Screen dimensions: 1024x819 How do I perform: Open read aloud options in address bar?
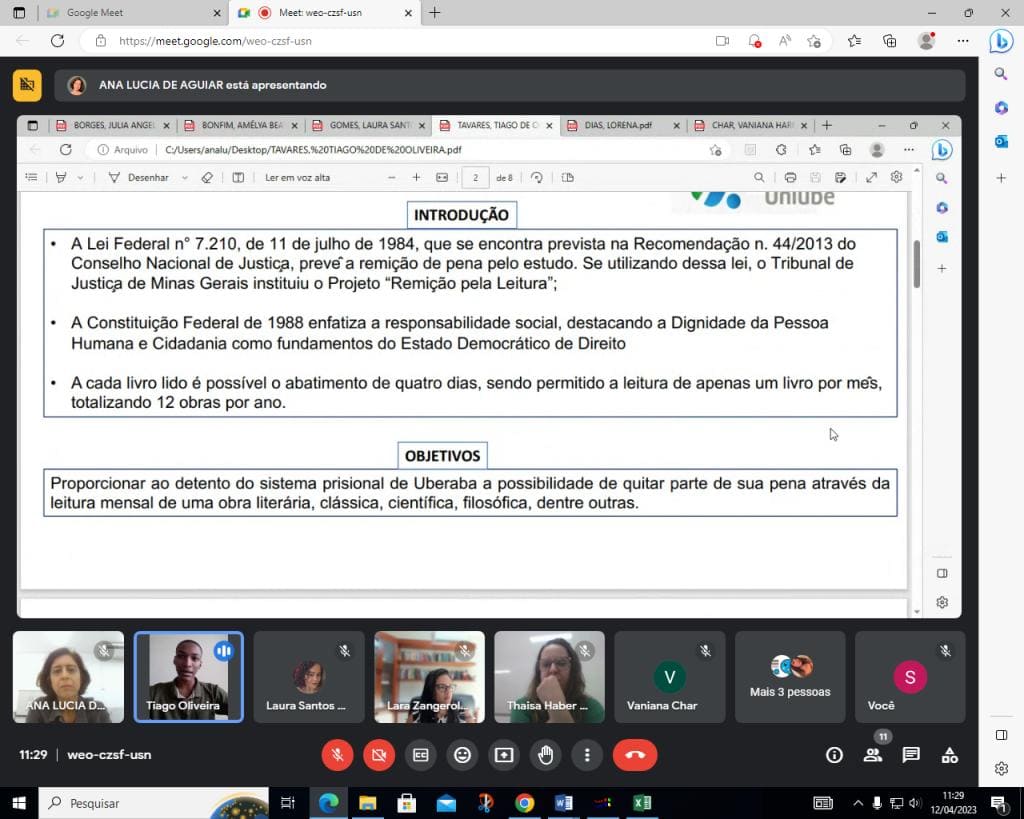(784, 41)
